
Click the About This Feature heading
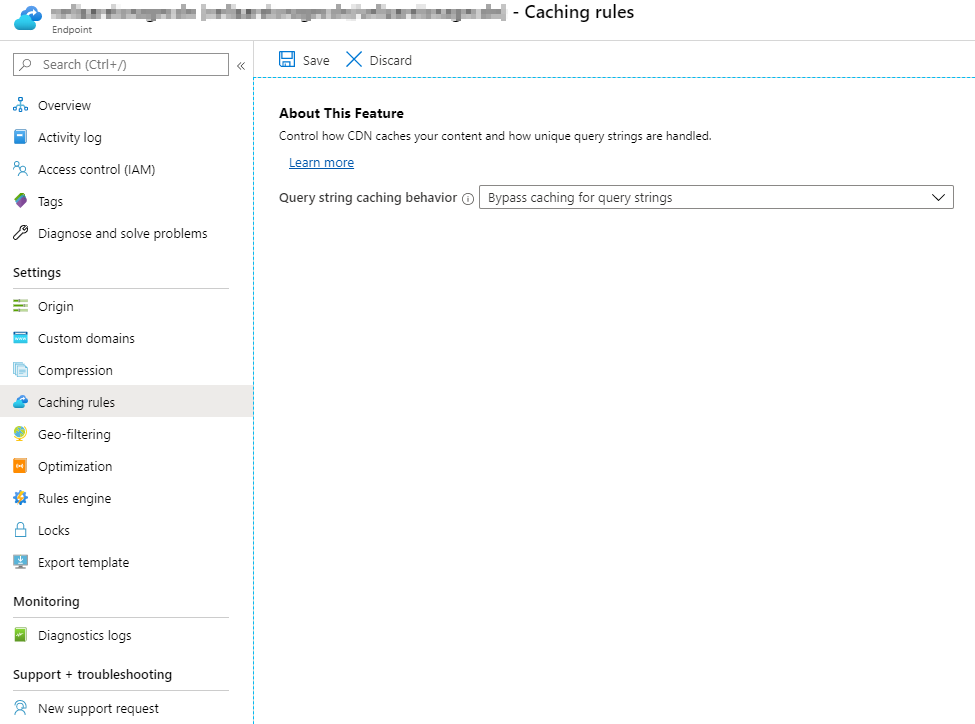341,113
